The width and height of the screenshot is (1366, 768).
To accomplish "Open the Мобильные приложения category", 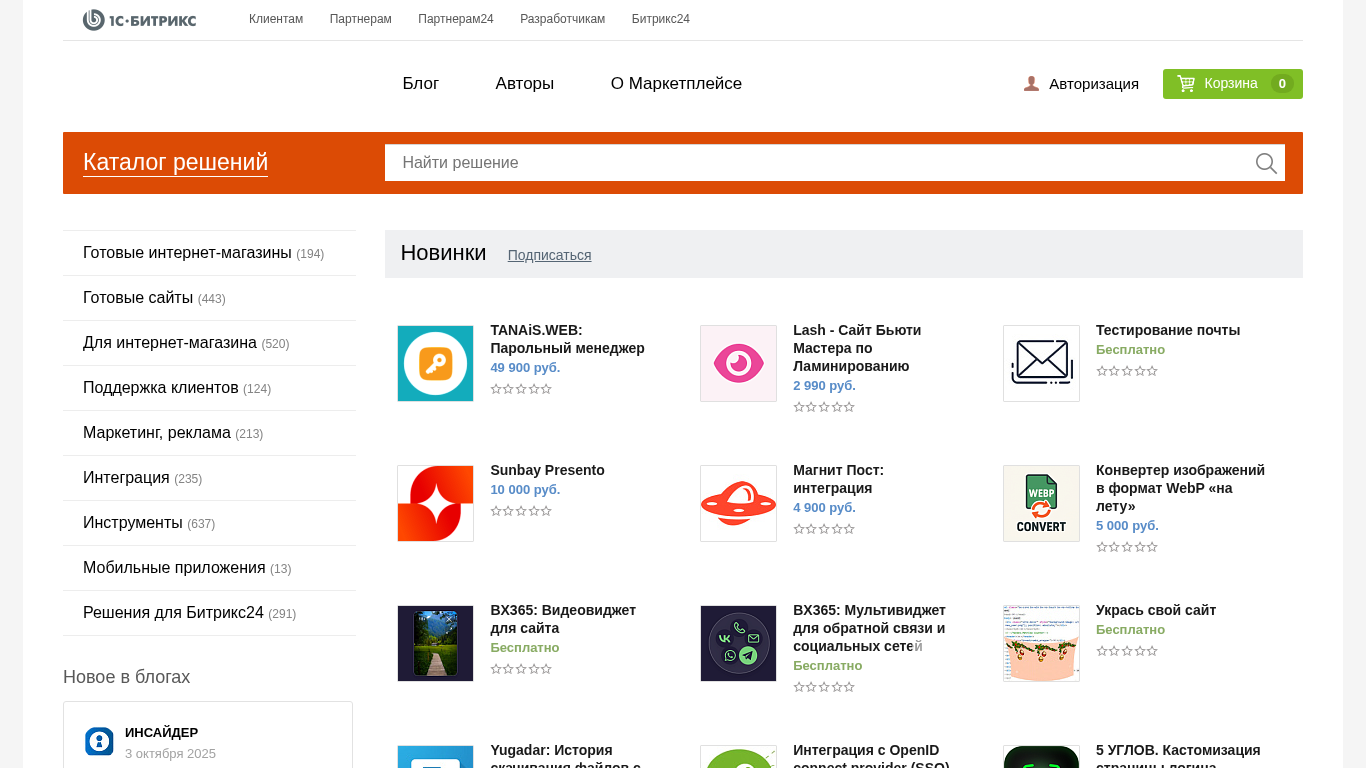I will click(x=174, y=568).
